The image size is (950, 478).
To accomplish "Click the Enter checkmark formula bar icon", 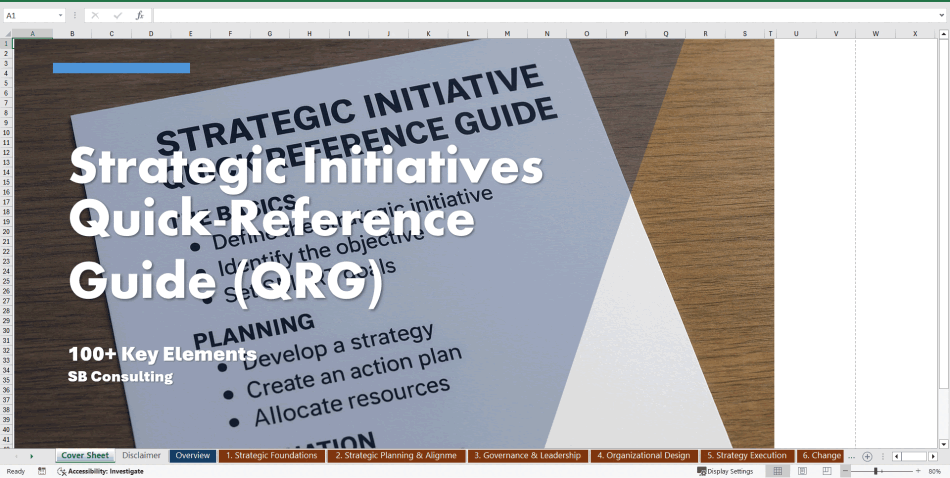I will point(118,16).
